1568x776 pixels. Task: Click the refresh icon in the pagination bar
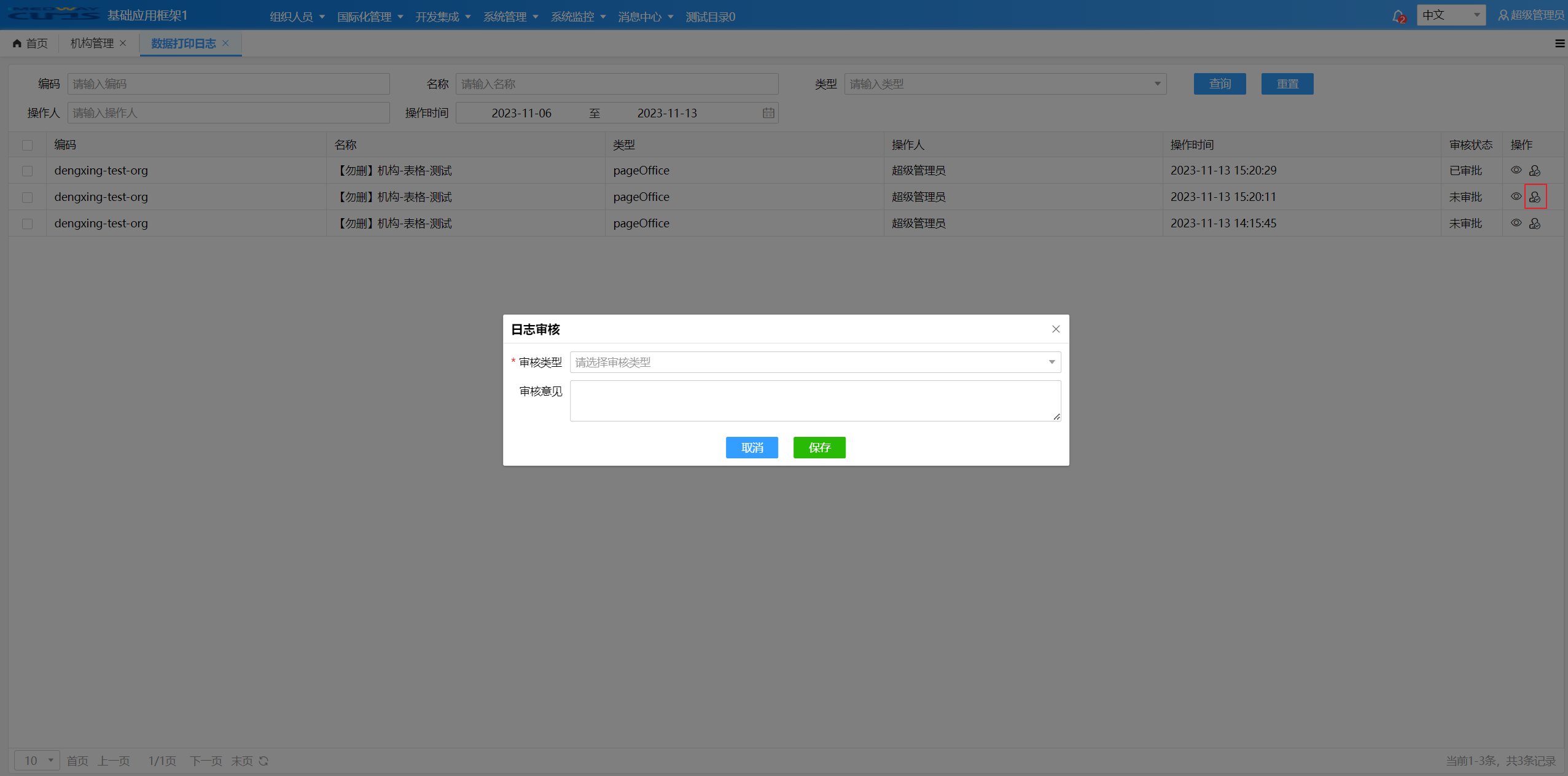point(264,761)
